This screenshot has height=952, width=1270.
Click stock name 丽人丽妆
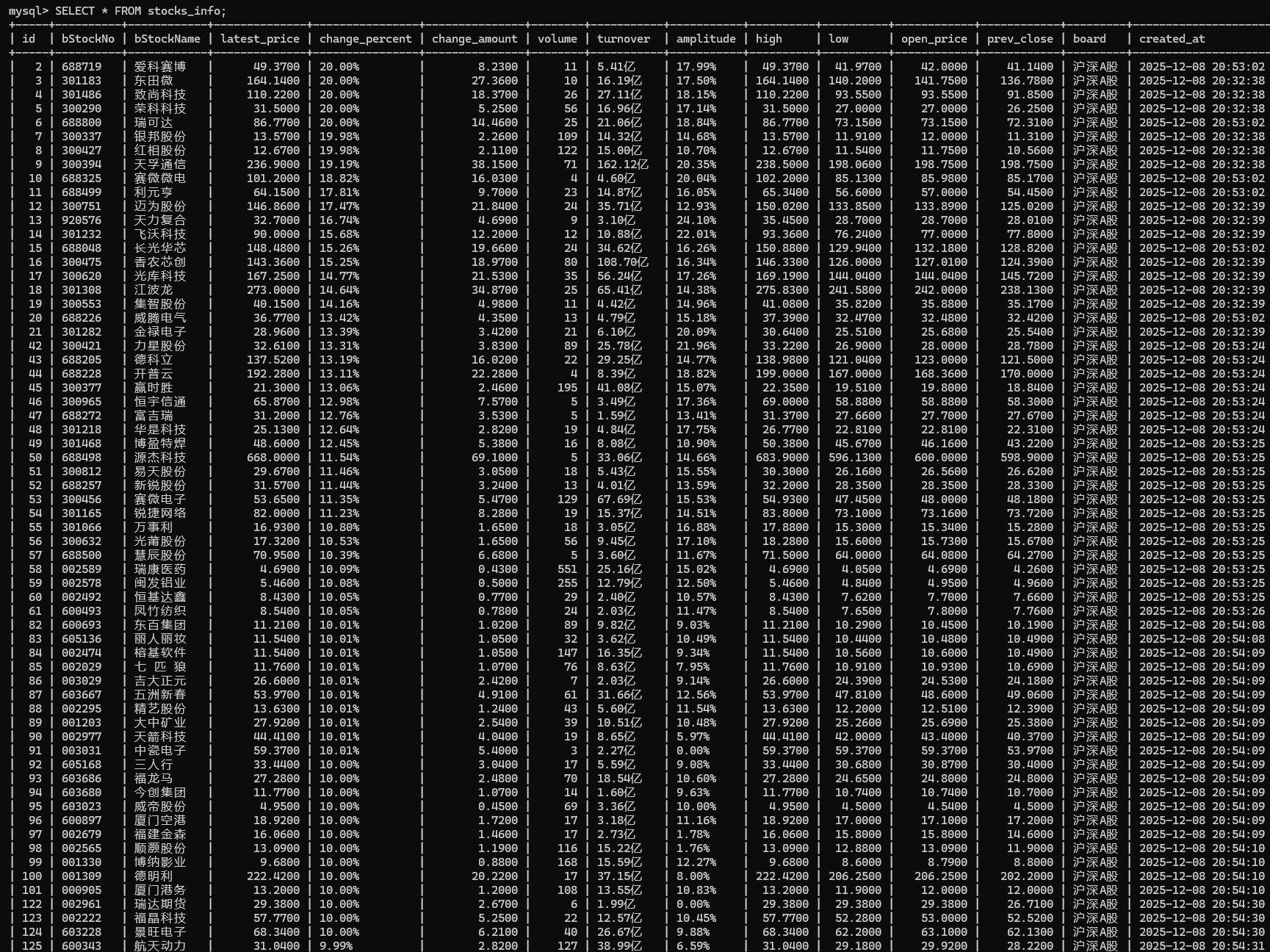point(160,639)
